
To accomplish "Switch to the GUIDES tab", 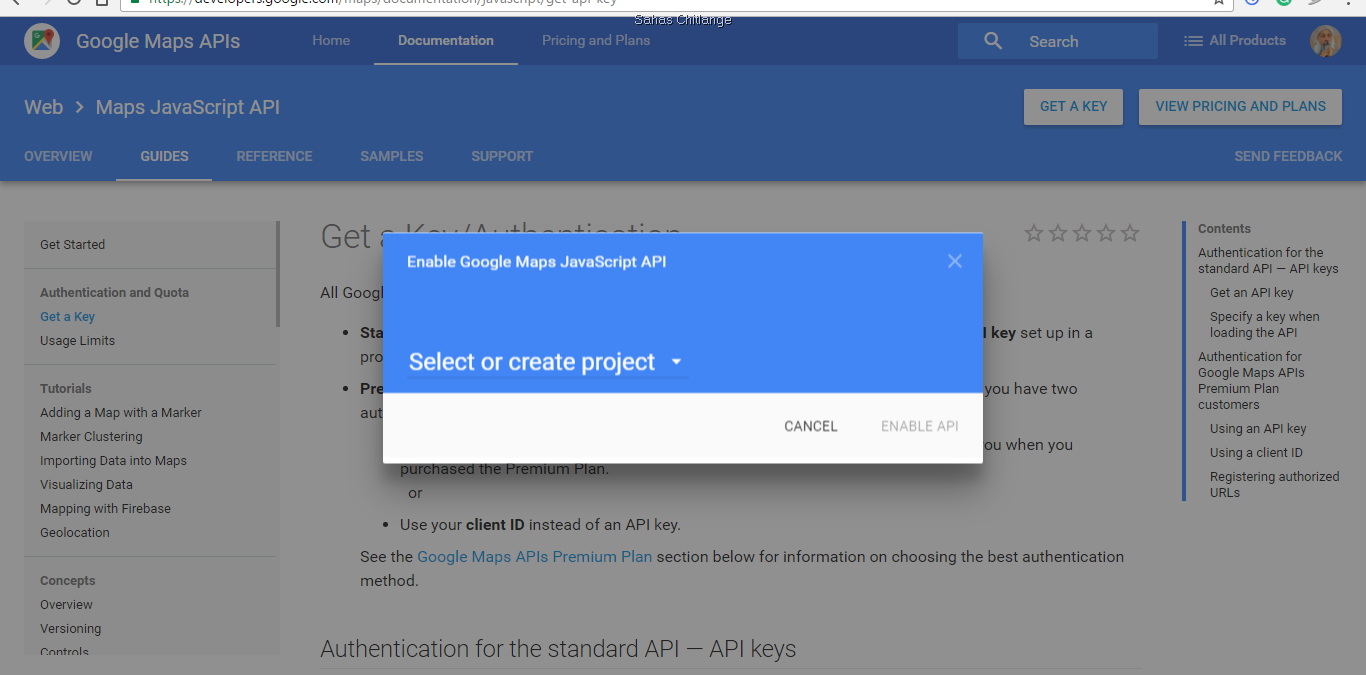I will click(x=164, y=157).
